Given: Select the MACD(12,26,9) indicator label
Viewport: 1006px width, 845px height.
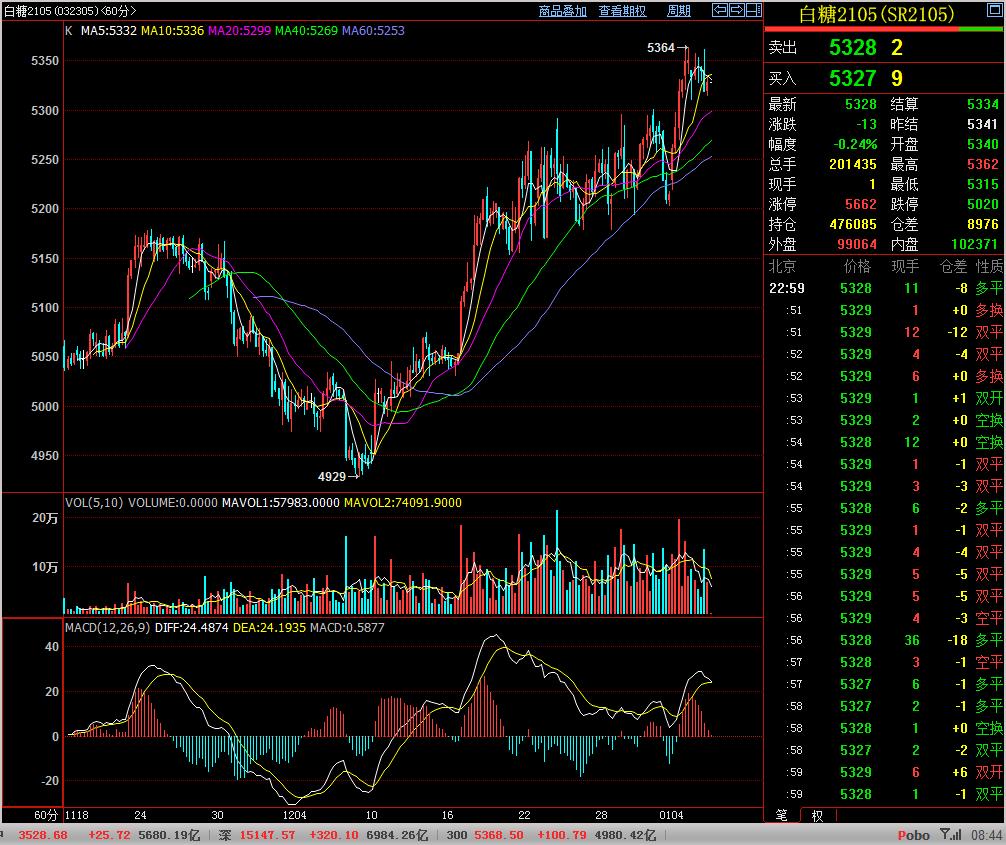Looking at the screenshot, I should tap(108, 628).
